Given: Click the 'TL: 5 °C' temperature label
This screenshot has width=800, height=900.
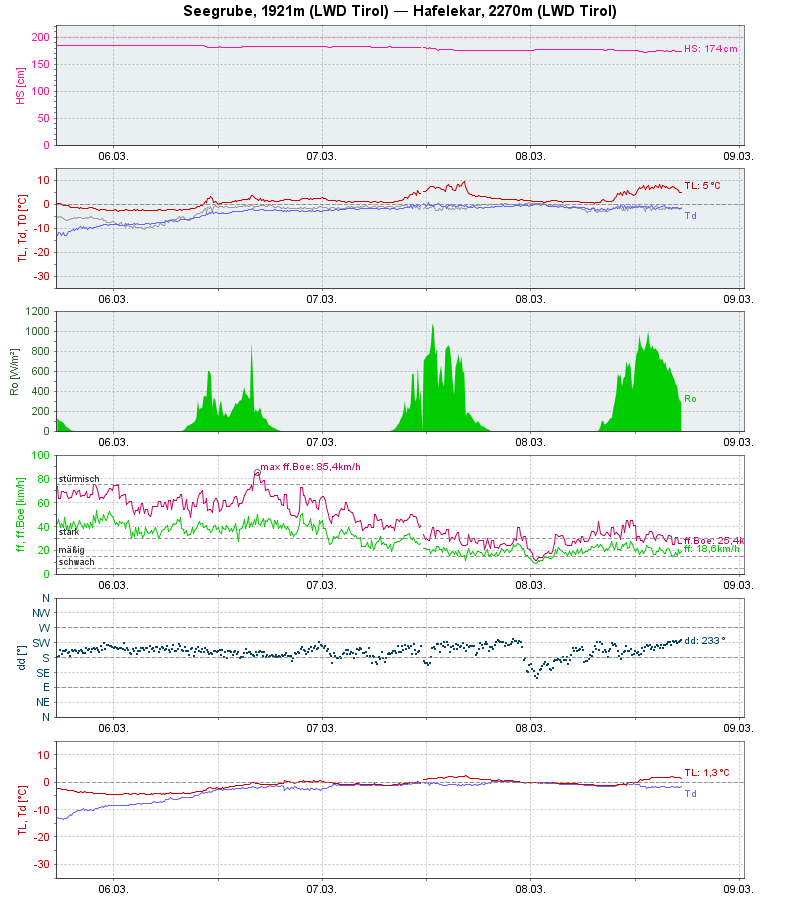Looking at the screenshot, I should coord(702,185).
